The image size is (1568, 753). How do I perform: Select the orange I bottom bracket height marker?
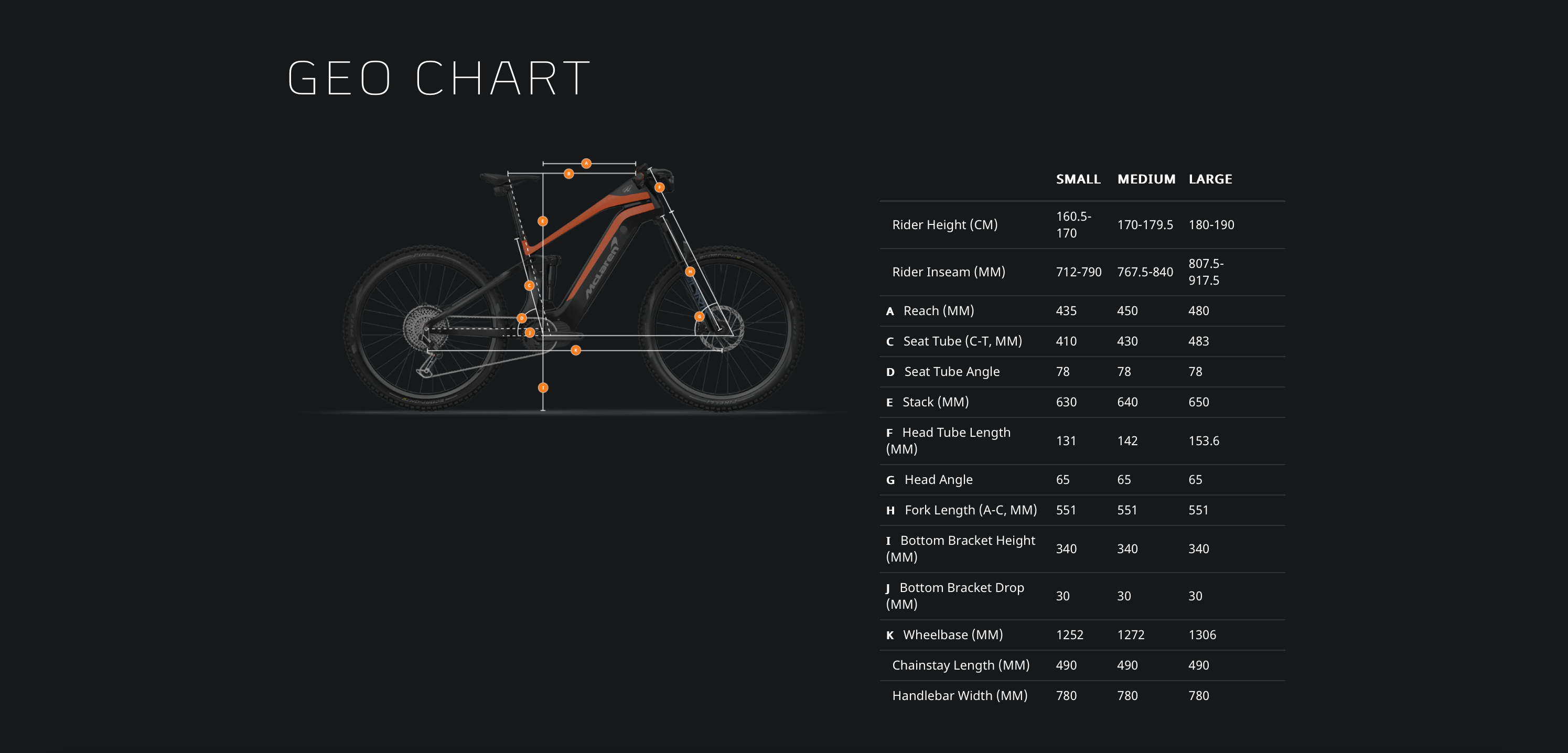[x=543, y=387]
